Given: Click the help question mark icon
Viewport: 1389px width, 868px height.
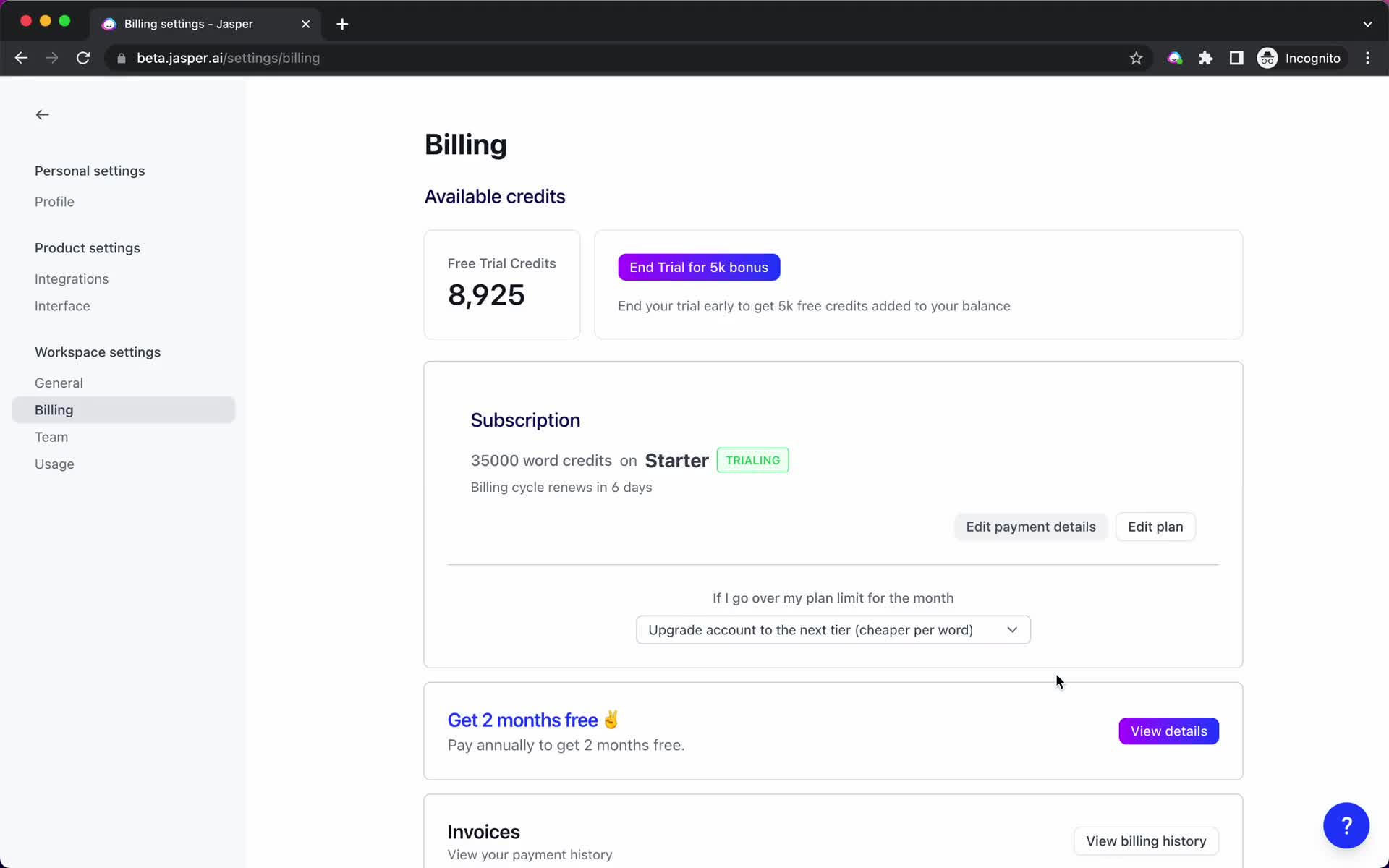Looking at the screenshot, I should pos(1346,825).
